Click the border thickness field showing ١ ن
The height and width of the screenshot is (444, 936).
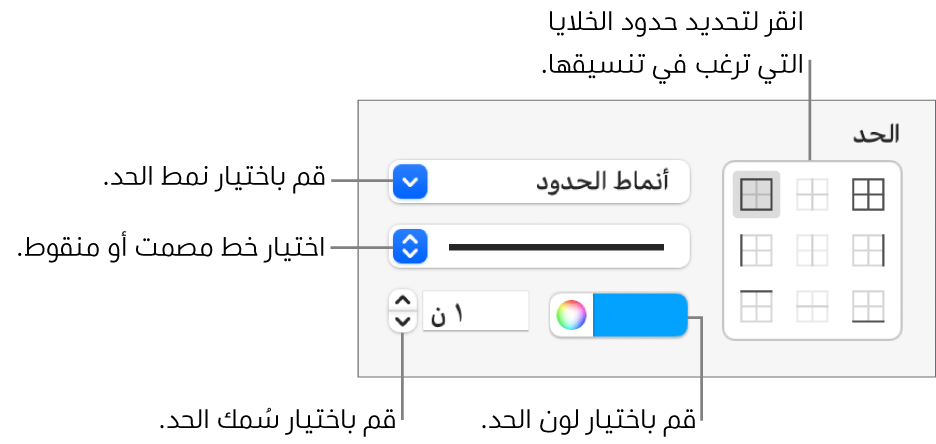(475, 311)
